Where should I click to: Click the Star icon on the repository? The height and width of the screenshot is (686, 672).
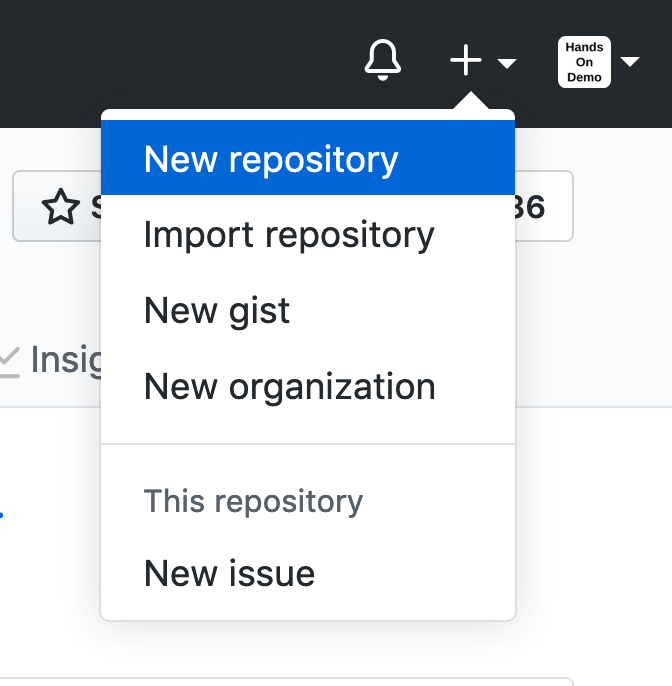(x=61, y=206)
